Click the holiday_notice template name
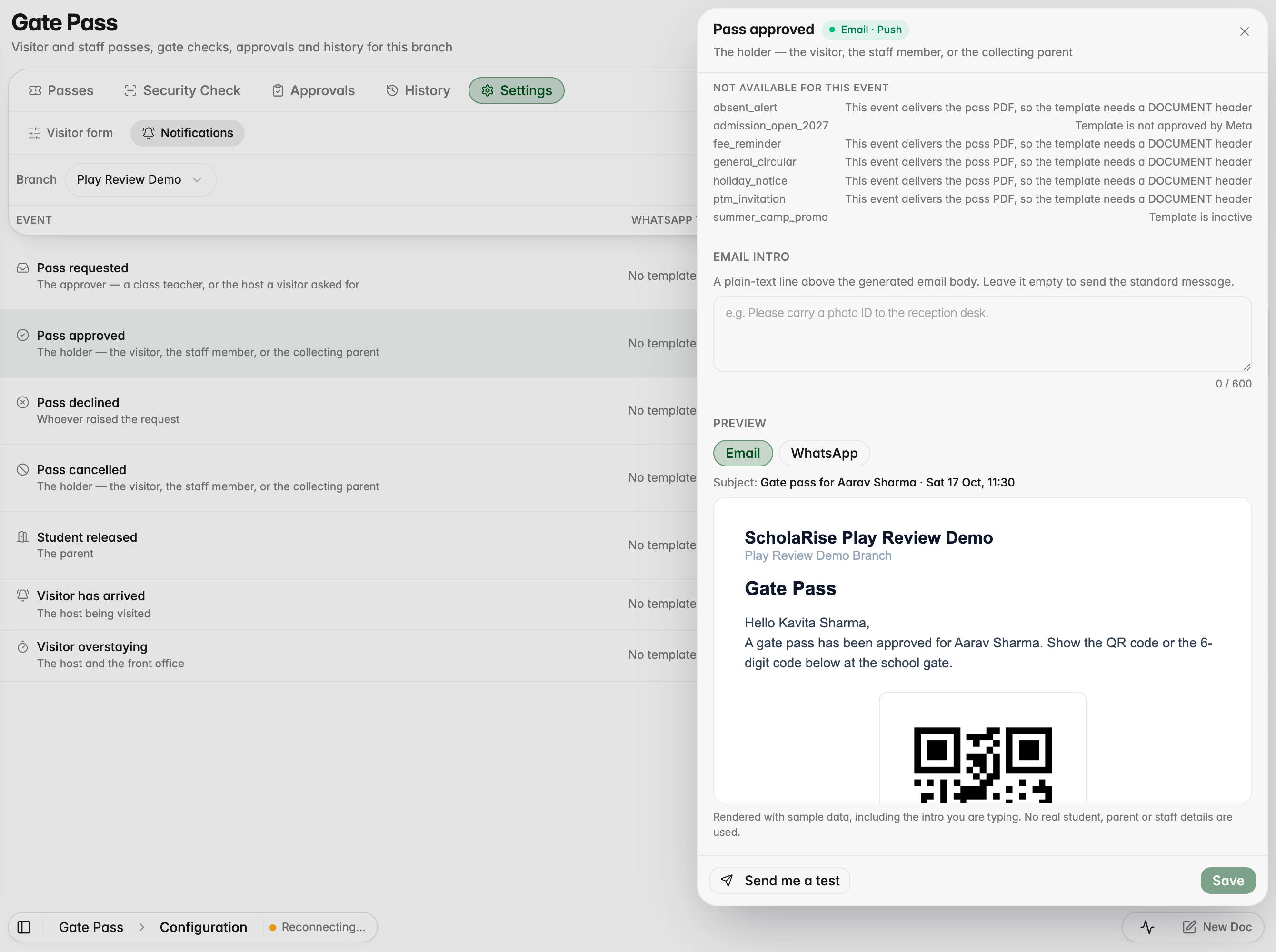 click(x=750, y=181)
